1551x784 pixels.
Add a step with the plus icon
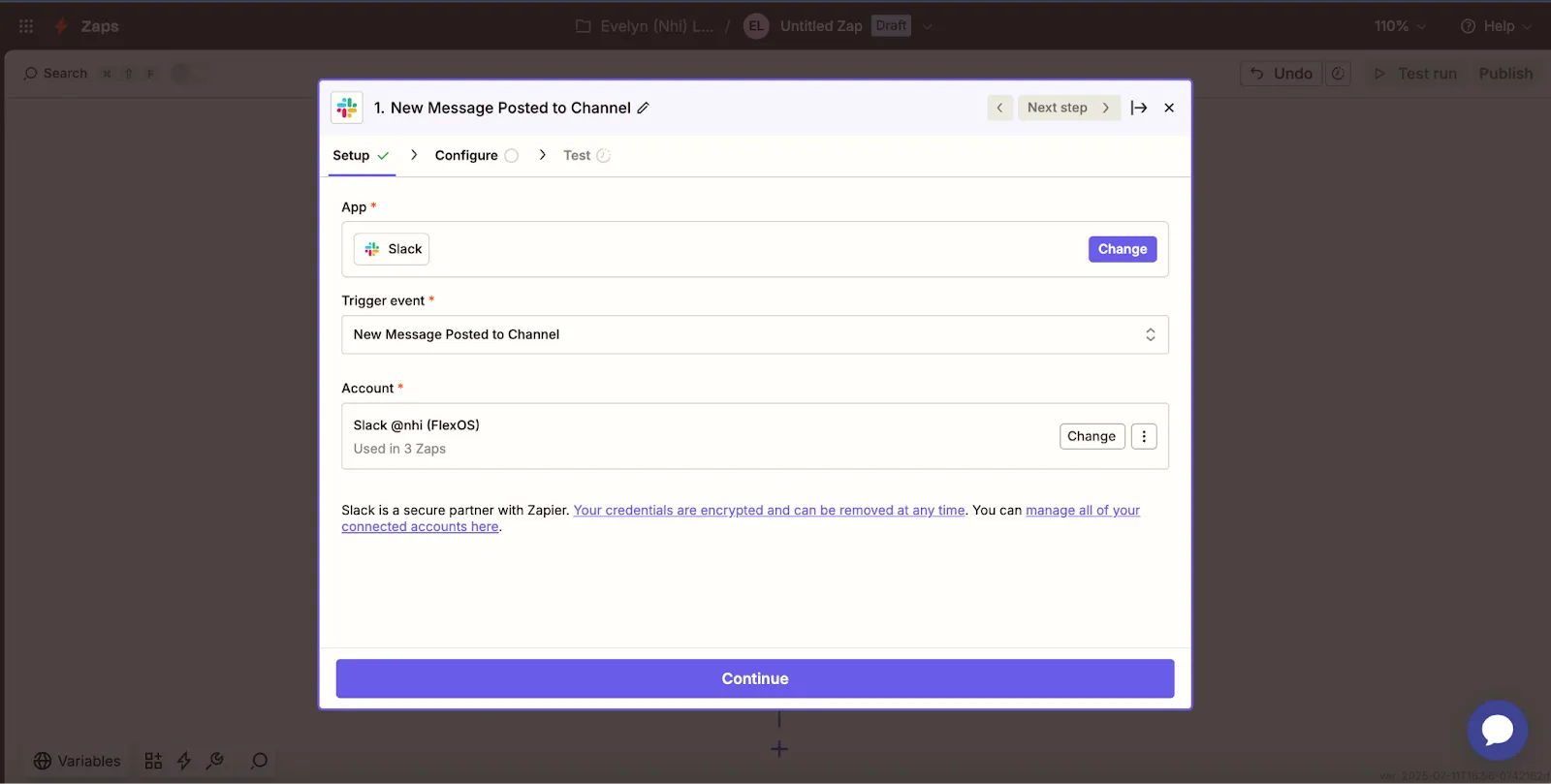[x=779, y=749]
